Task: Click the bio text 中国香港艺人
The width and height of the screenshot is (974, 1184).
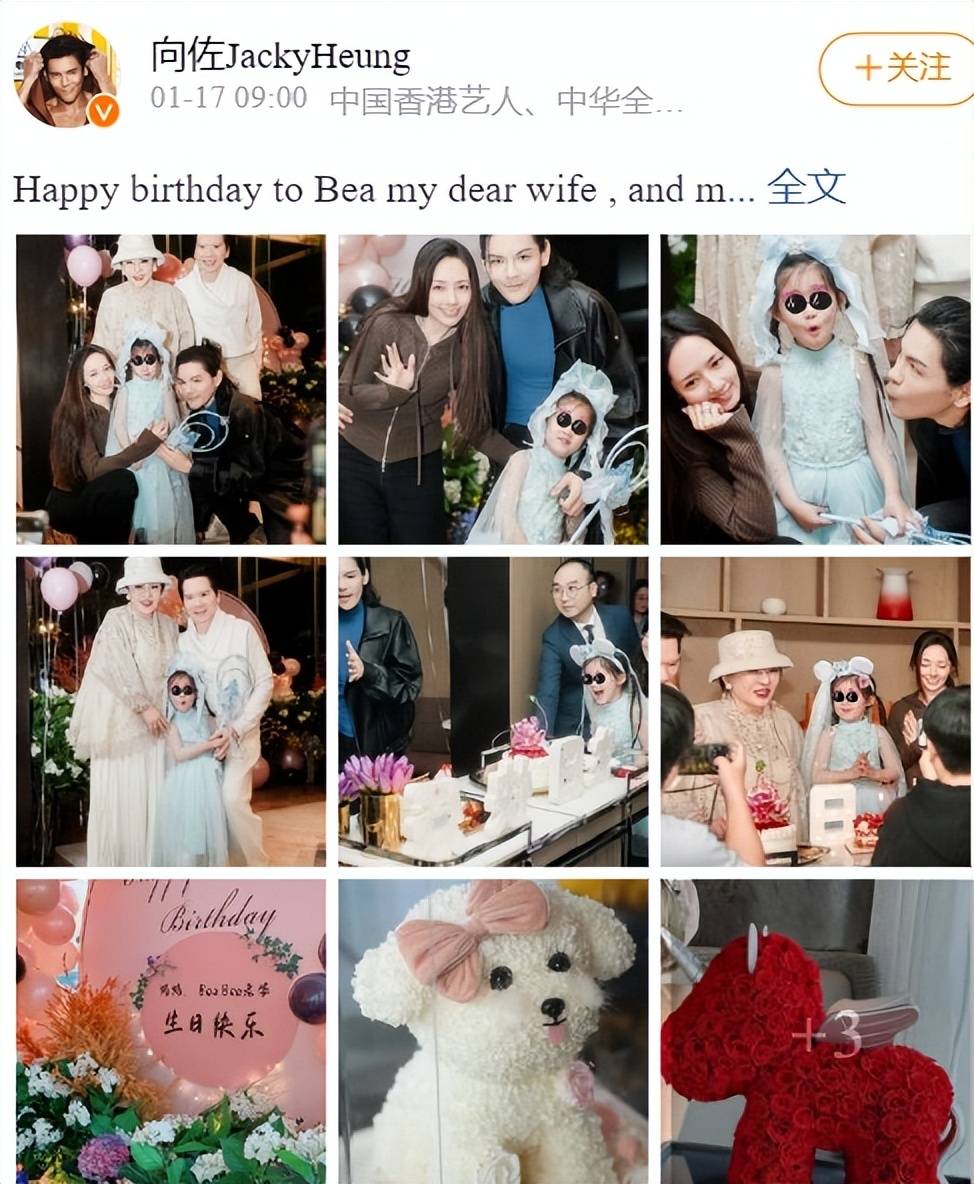Action: click(x=427, y=100)
